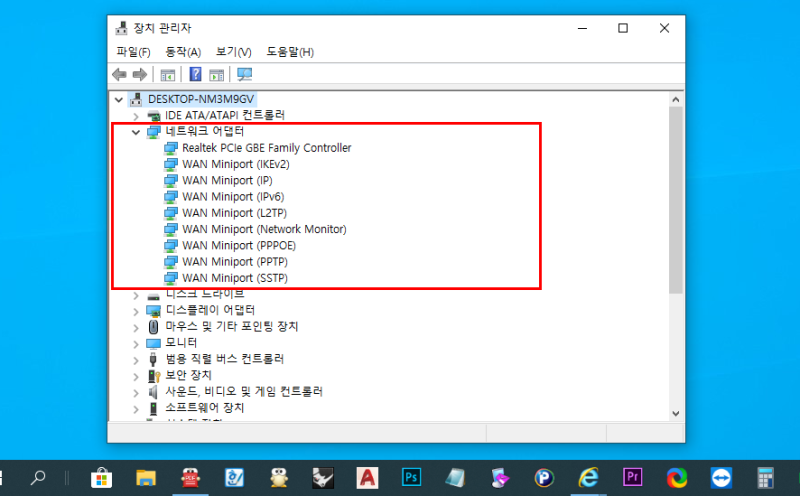Expand the 보안 장치 node
This screenshot has width=800, height=496.
click(x=136, y=376)
